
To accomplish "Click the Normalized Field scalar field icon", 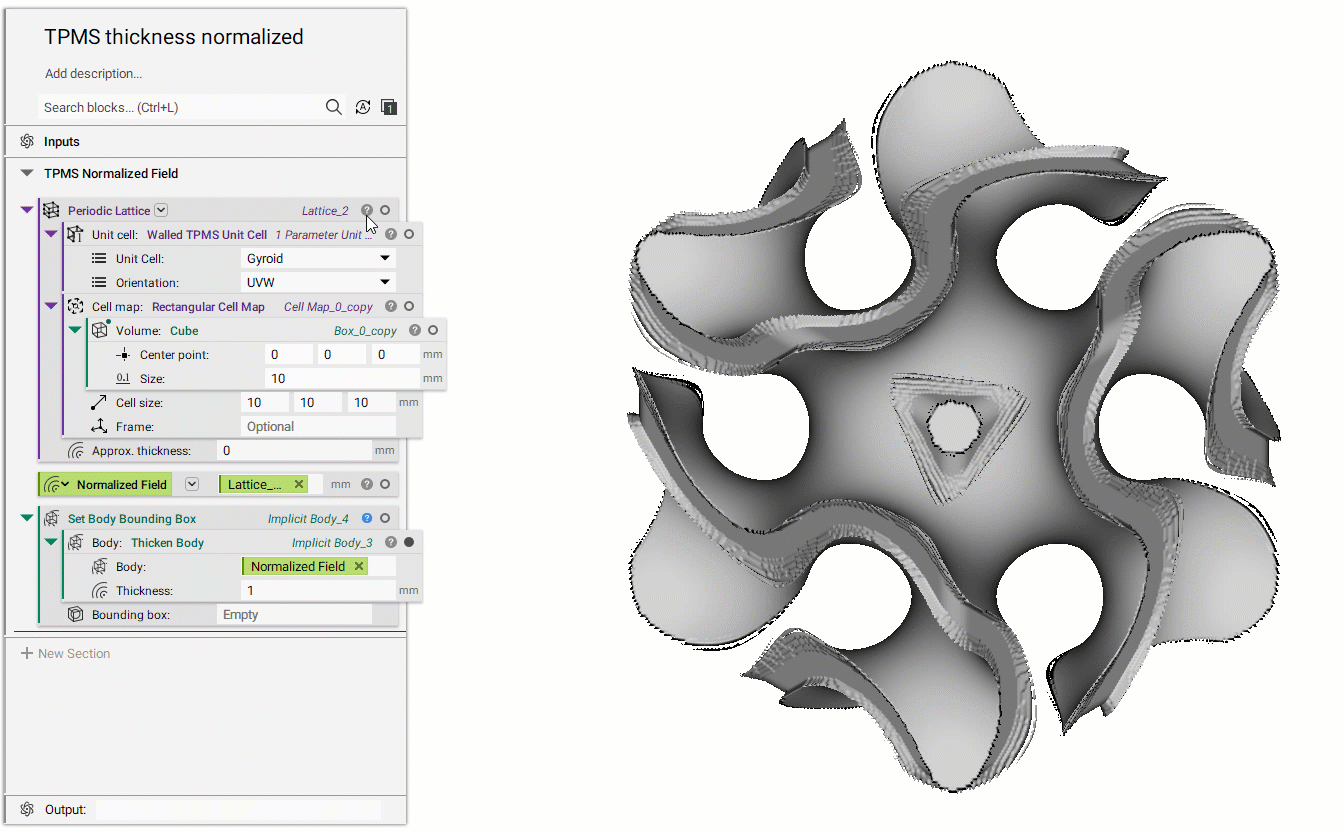I will pos(52,484).
